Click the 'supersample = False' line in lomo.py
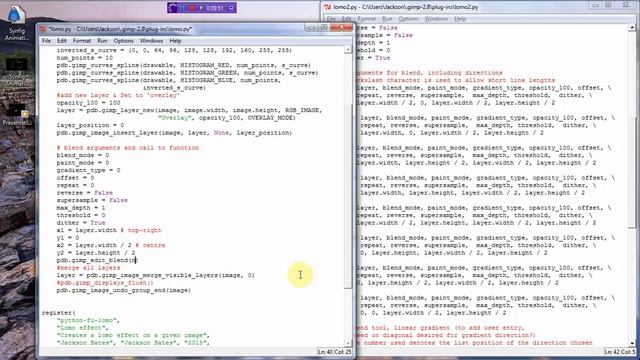 coord(92,200)
